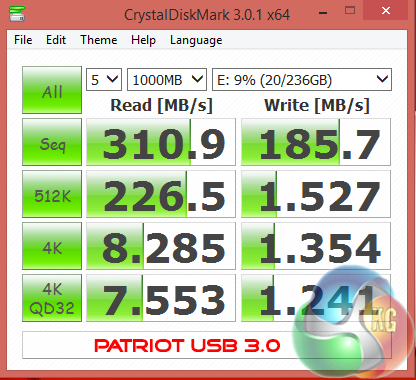Click the Seq read result 310.9
Image resolution: width=416 pixels, height=380 pixels.
tap(161, 142)
